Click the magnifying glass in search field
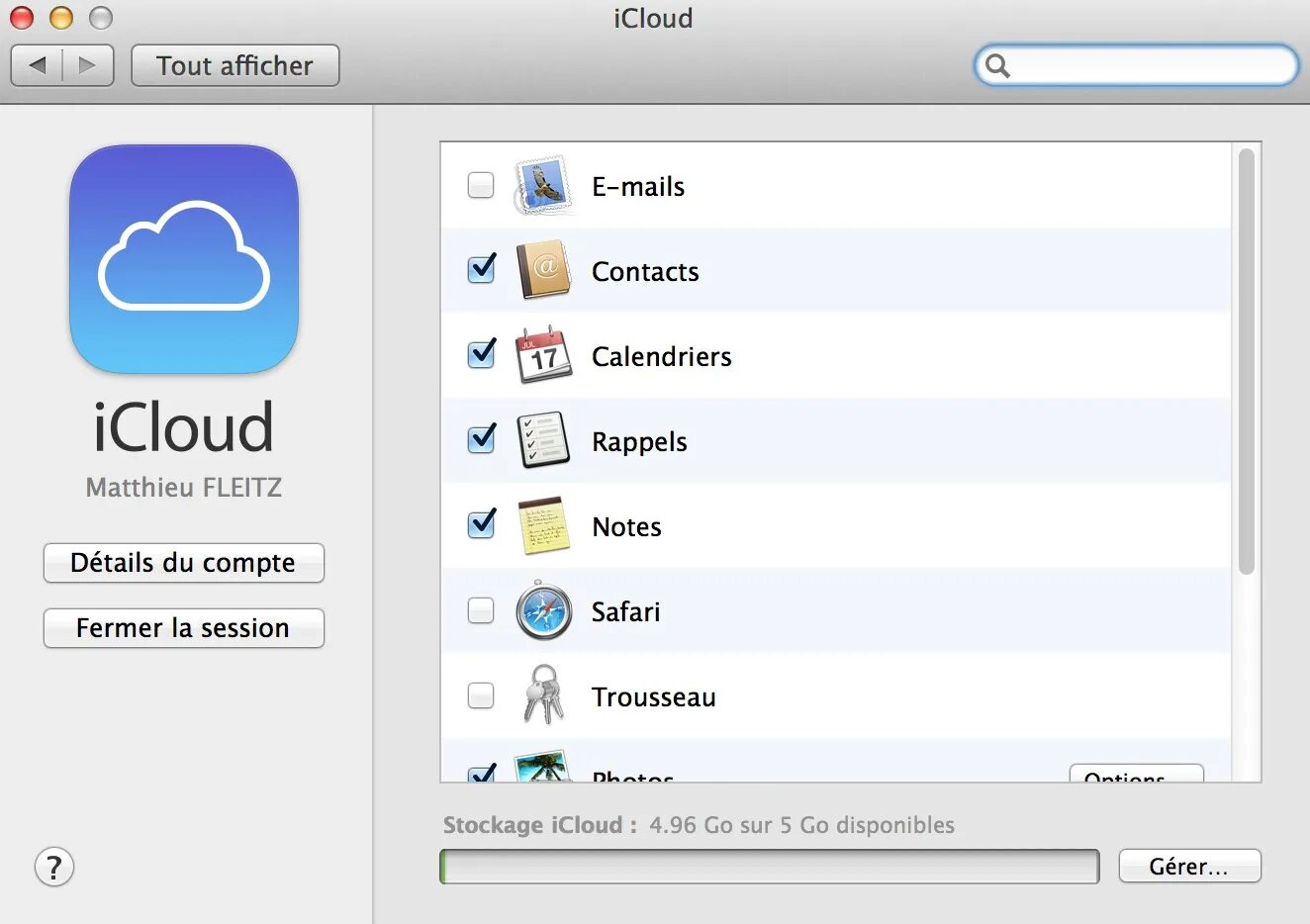Image resolution: width=1310 pixels, height=924 pixels. (x=997, y=66)
